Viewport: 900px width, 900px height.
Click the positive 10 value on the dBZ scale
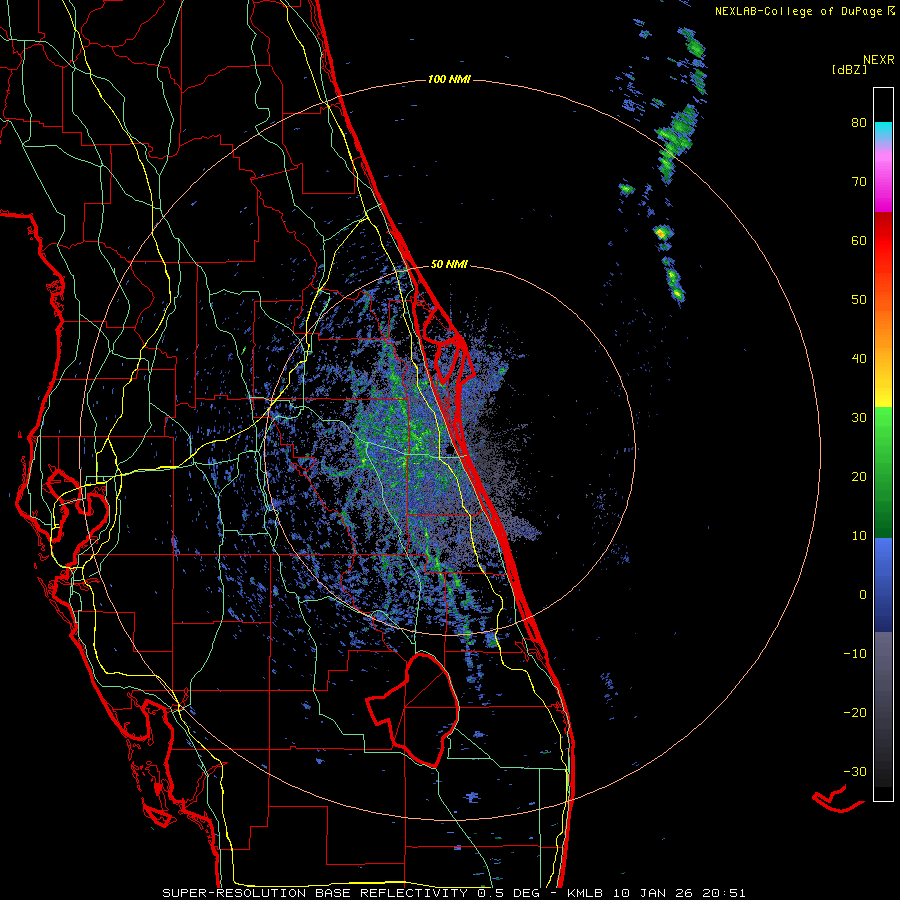tap(859, 536)
